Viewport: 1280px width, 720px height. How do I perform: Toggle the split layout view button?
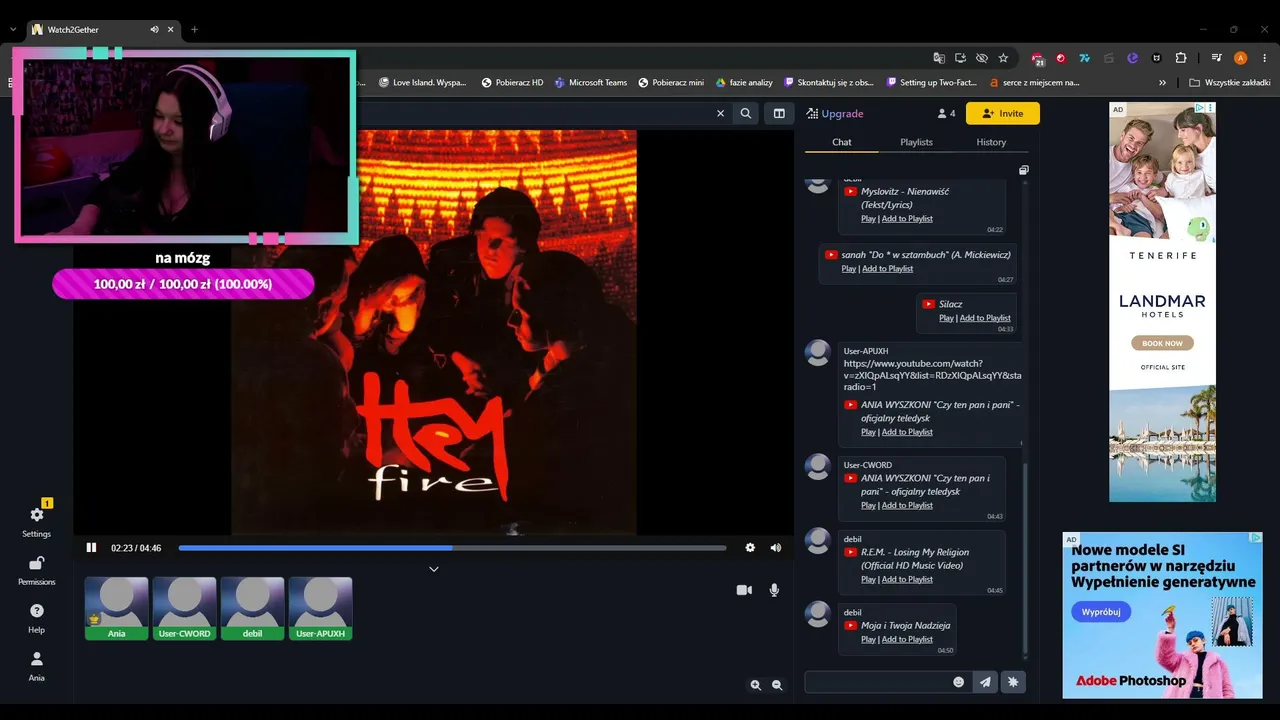[779, 114]
